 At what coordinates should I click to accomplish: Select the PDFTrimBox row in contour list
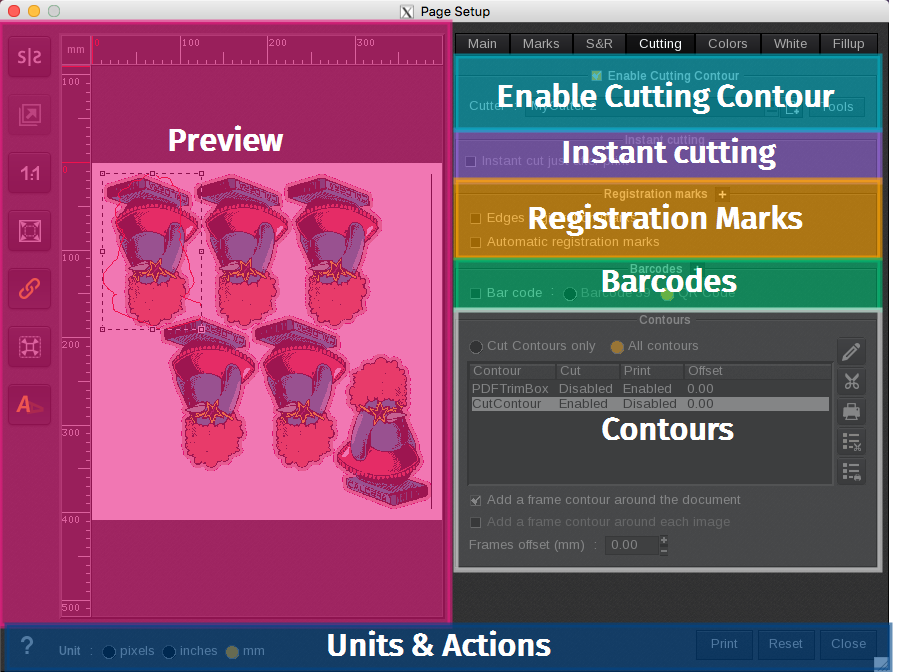[x=510, y=388]
